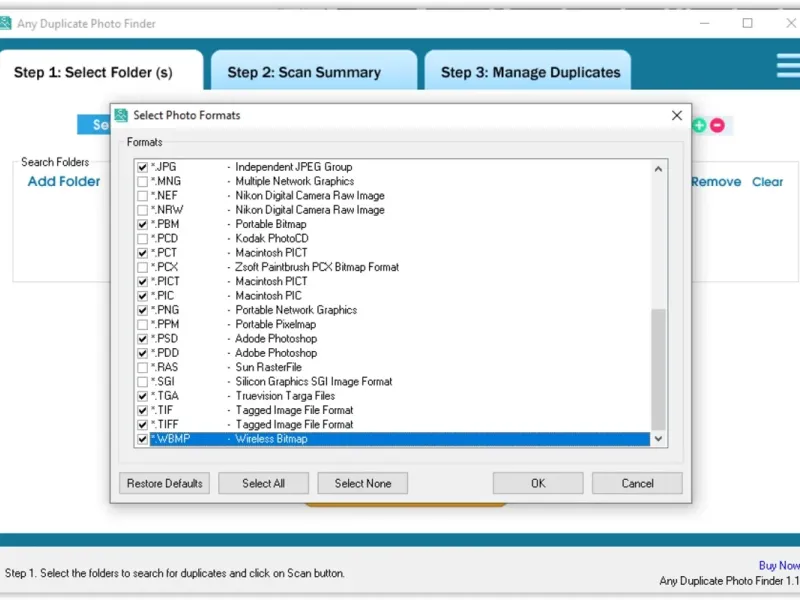
Task: Click the Select Photo Formats dialog icon
Action: coord(121,115)
